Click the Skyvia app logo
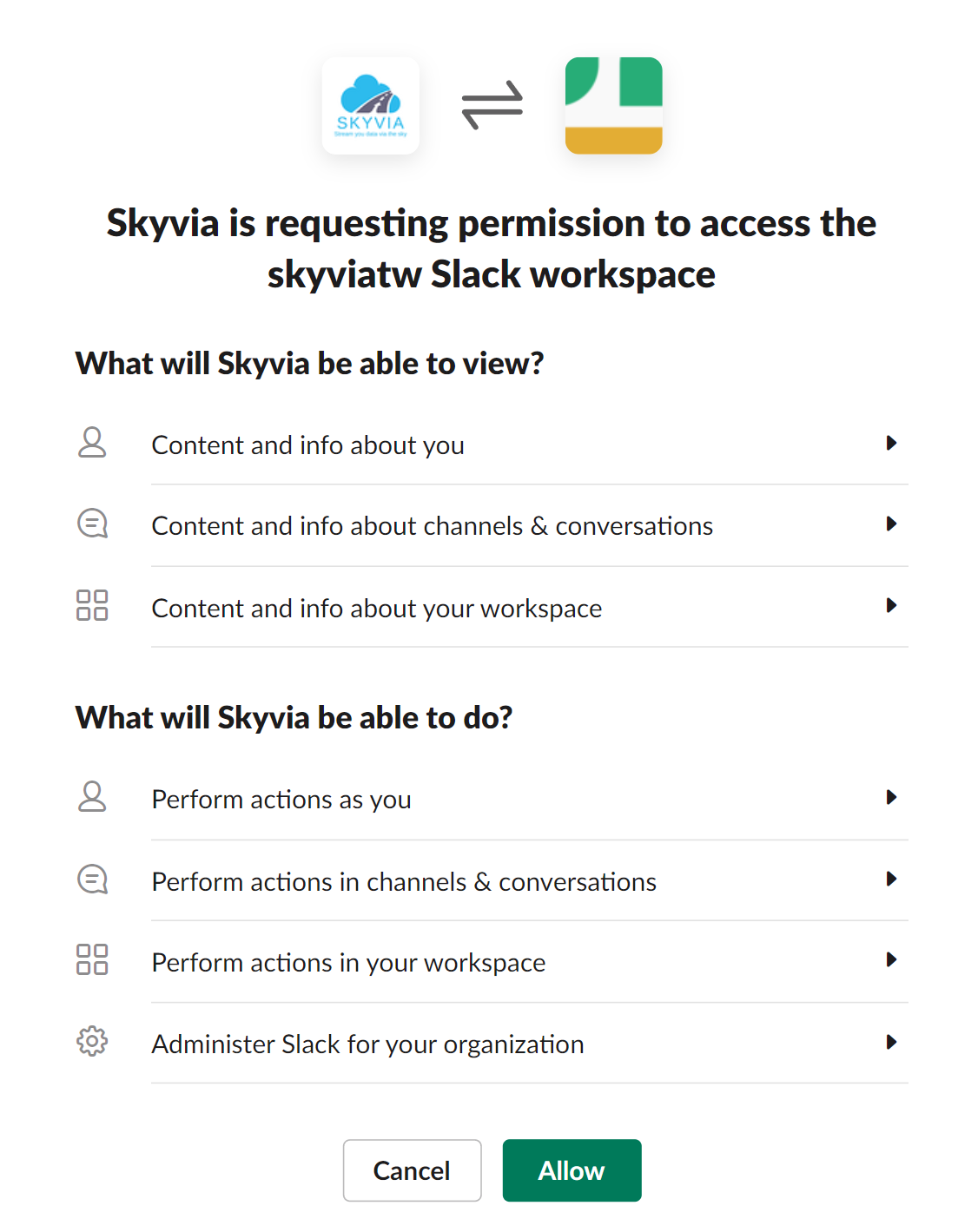Screen dimensions: 978x1232 [371, 106]
